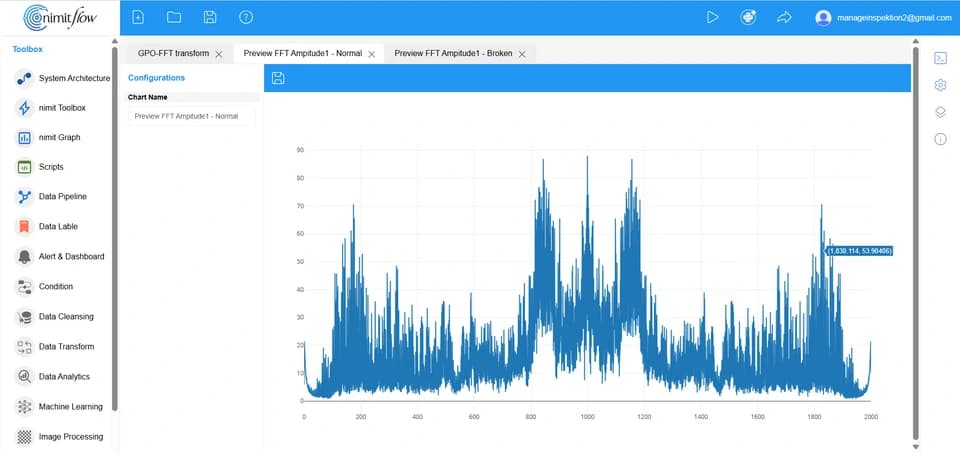Click the Toolbox panel scrollbar

tap(114, 228)
